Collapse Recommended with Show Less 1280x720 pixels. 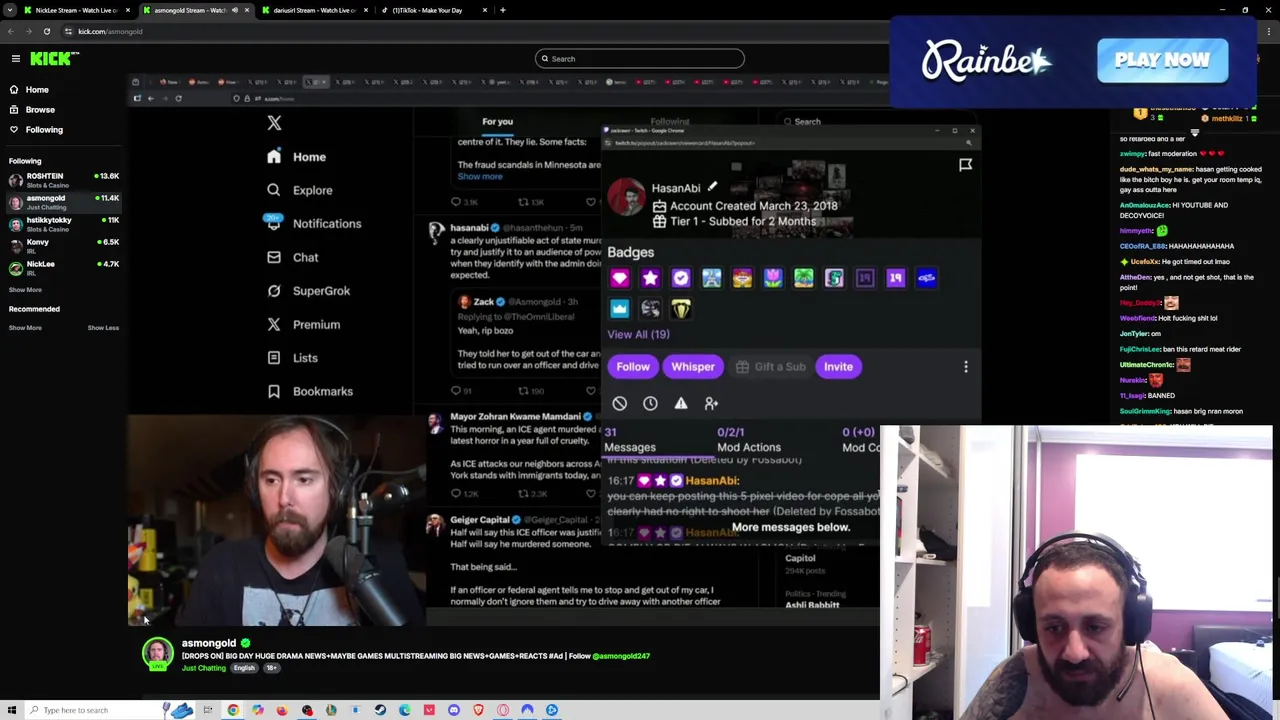pyautogui.click(x=103, y=328)
